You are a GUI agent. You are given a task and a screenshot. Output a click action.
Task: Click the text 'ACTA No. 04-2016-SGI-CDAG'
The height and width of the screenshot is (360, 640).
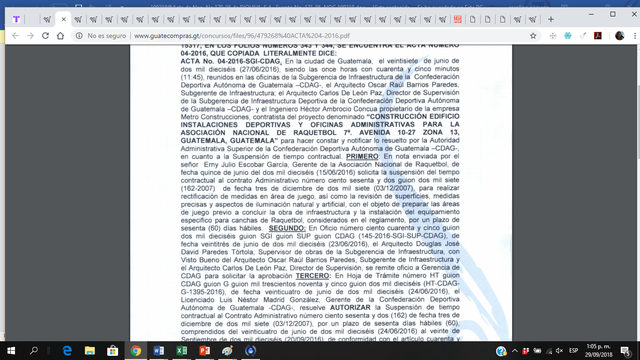click(231, 61)
